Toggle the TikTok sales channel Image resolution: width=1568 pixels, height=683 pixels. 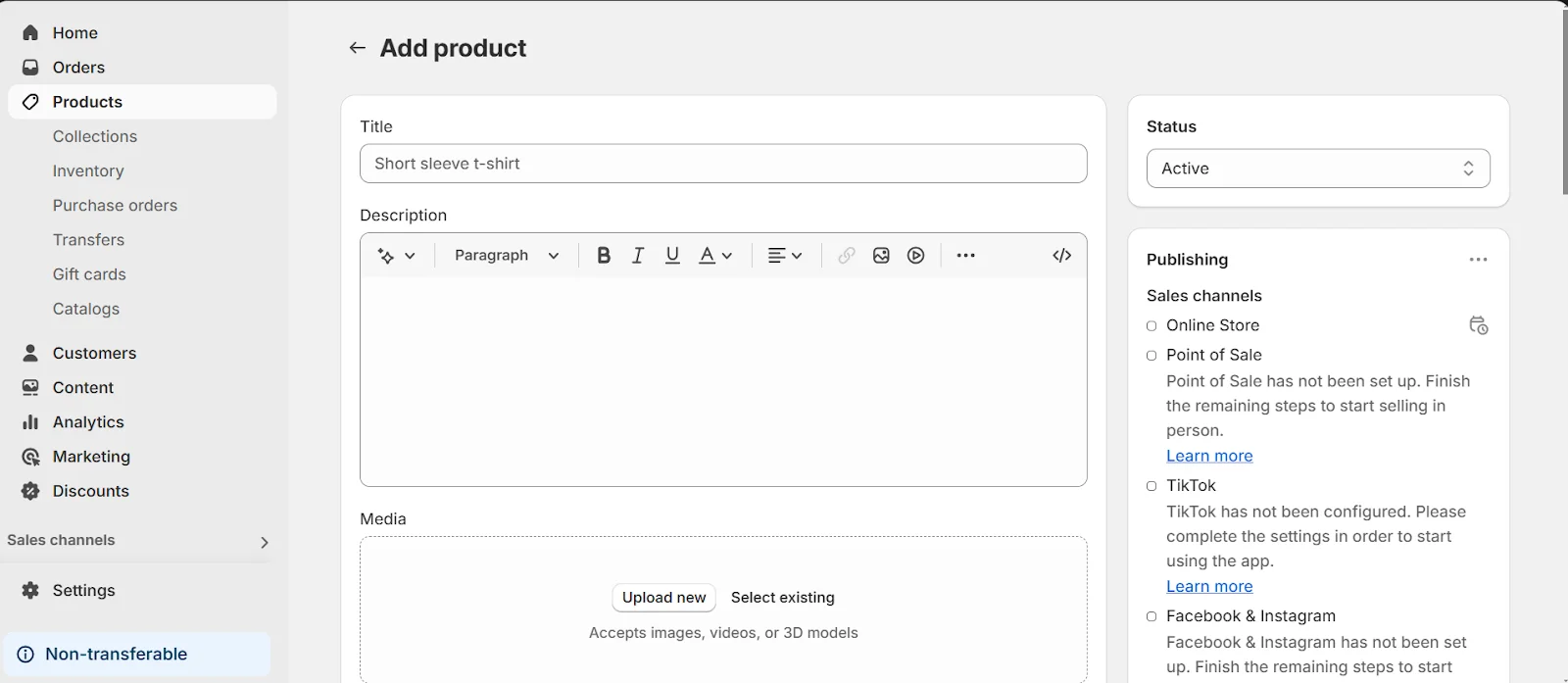[1151, 486]
